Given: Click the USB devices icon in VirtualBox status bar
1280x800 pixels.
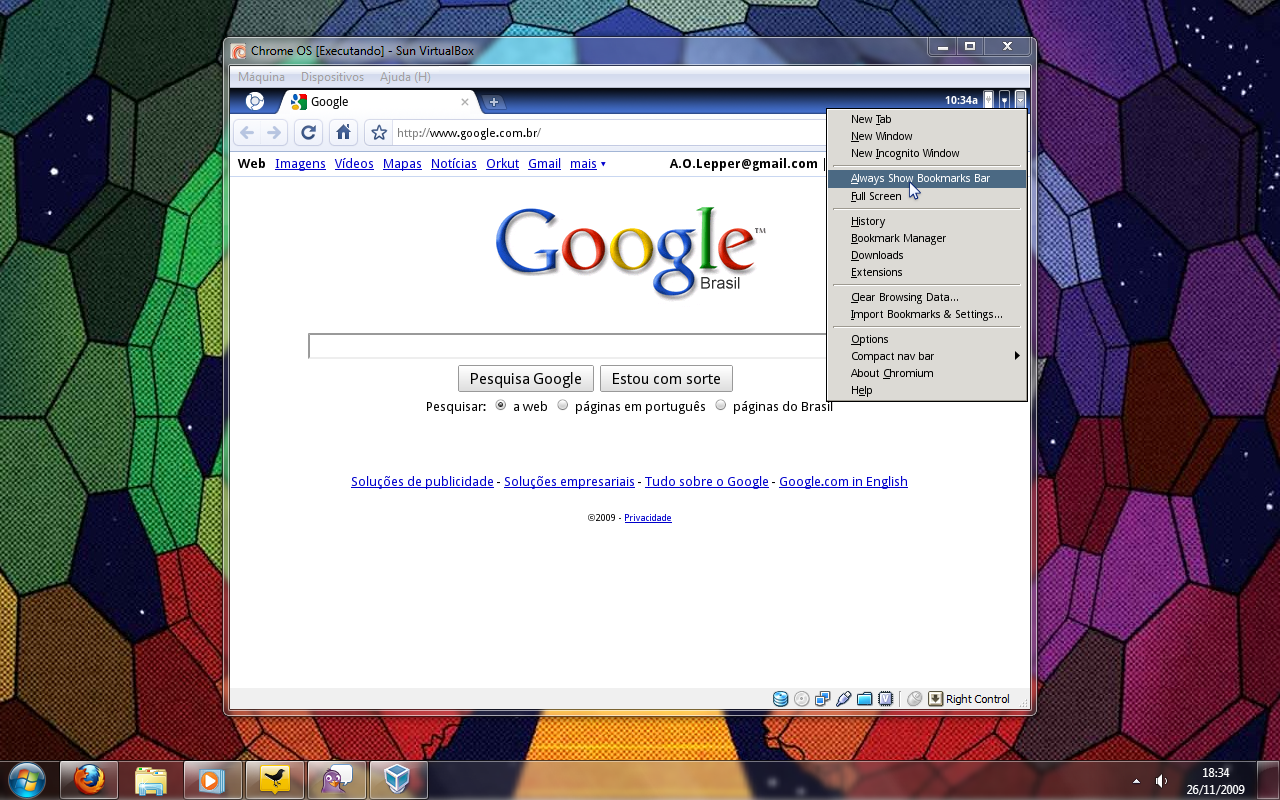Looking at the screenshot, I should point(844,699).
